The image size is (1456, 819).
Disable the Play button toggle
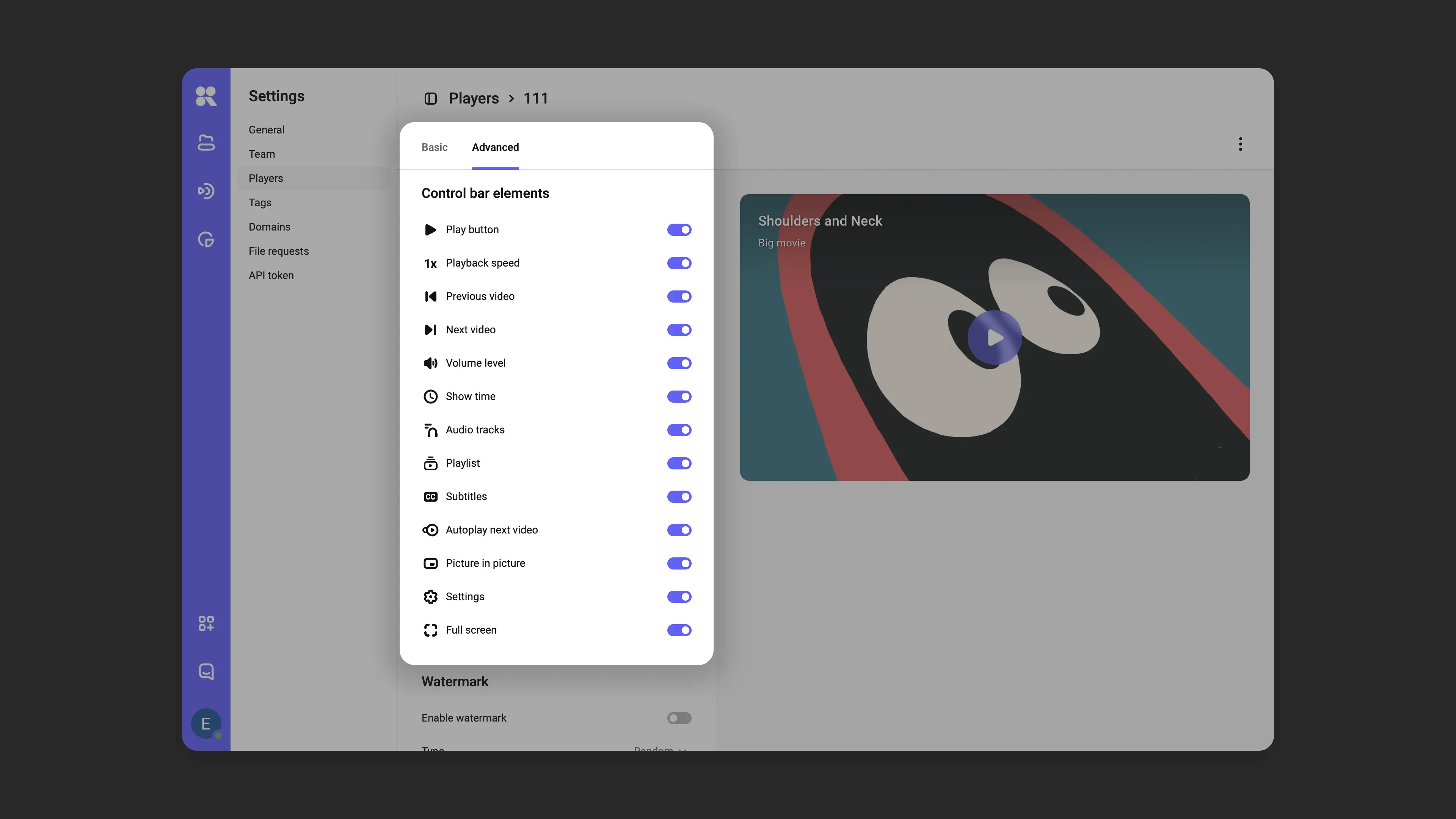pyautogui.click(x=679, y=229)
